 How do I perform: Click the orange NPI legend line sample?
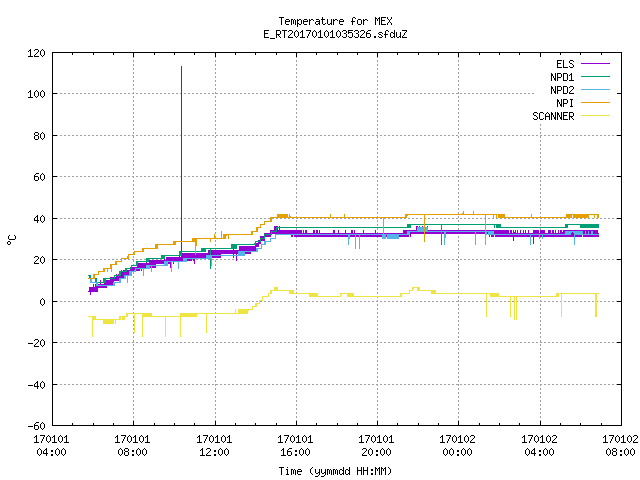[x=595, y=102]
